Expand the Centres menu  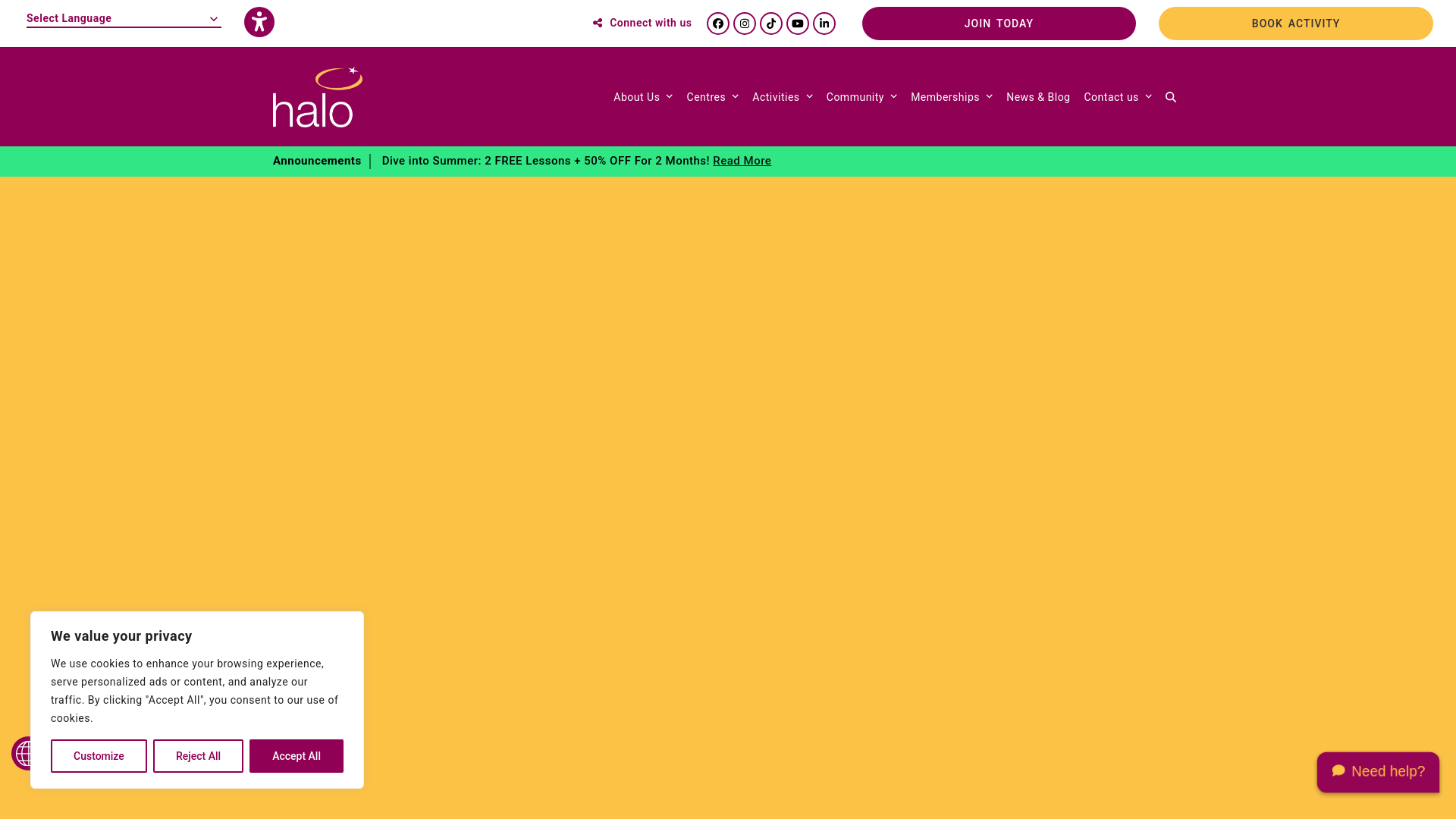712,97
